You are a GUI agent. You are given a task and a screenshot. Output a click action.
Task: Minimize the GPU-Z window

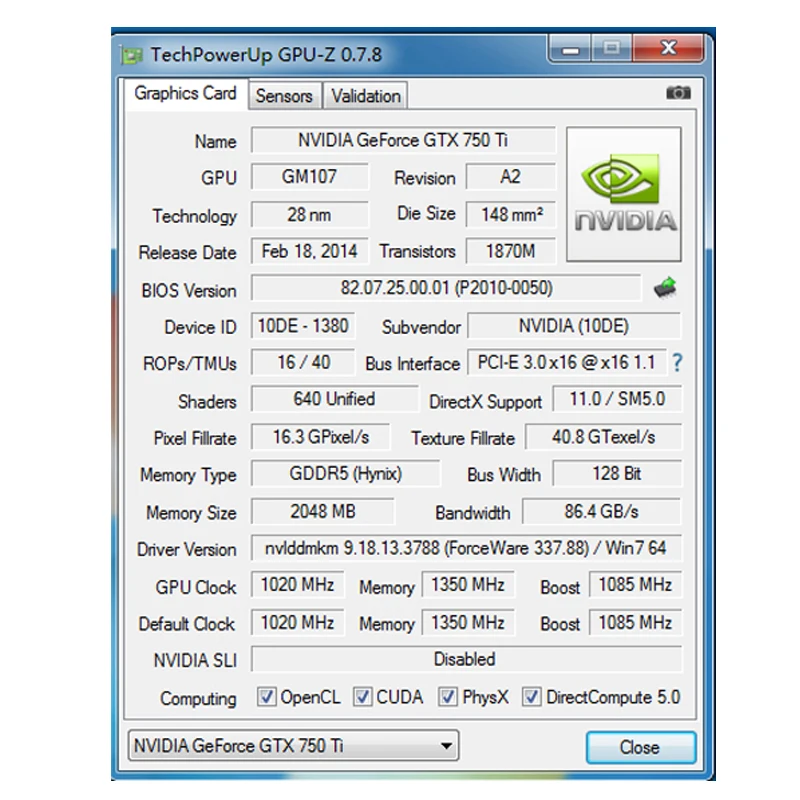pos(570,49)
